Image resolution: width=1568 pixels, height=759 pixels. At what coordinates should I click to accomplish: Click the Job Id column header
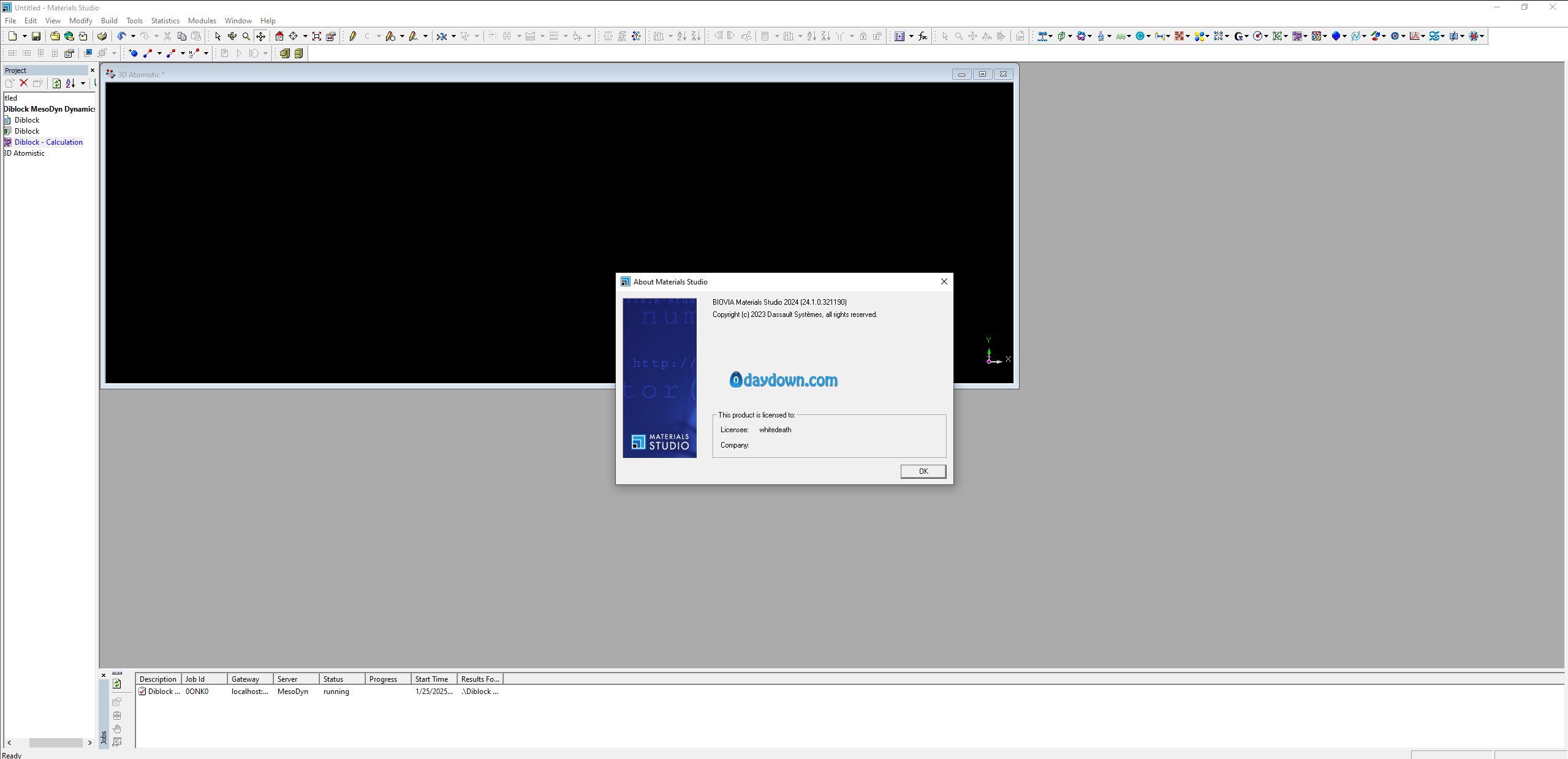point(204,679)
